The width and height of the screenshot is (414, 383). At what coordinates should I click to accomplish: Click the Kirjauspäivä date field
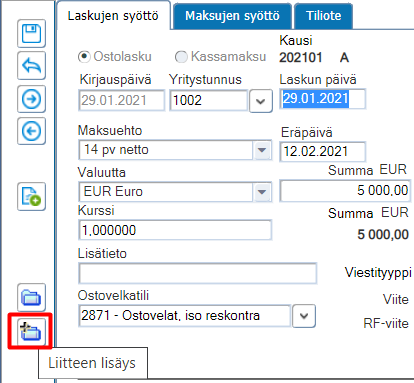coord(122,100)
